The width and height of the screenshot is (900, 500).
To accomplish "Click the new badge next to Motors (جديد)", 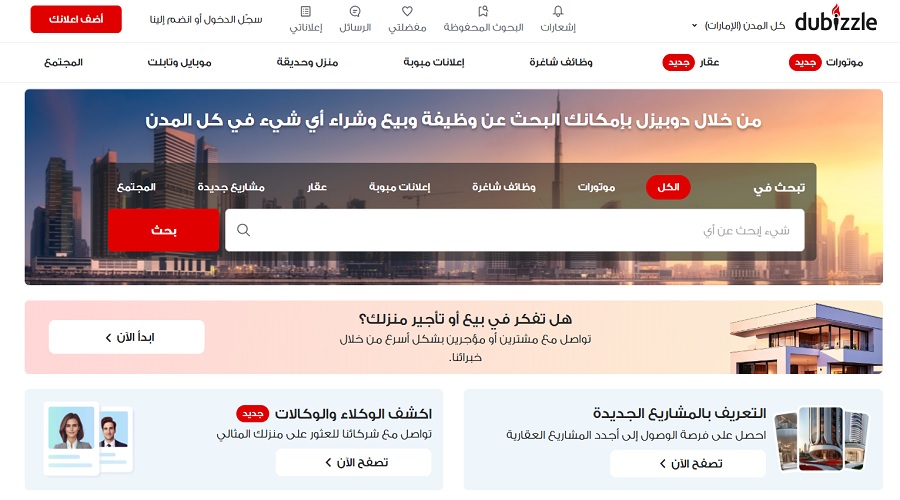I will click(x=805, y=62).
